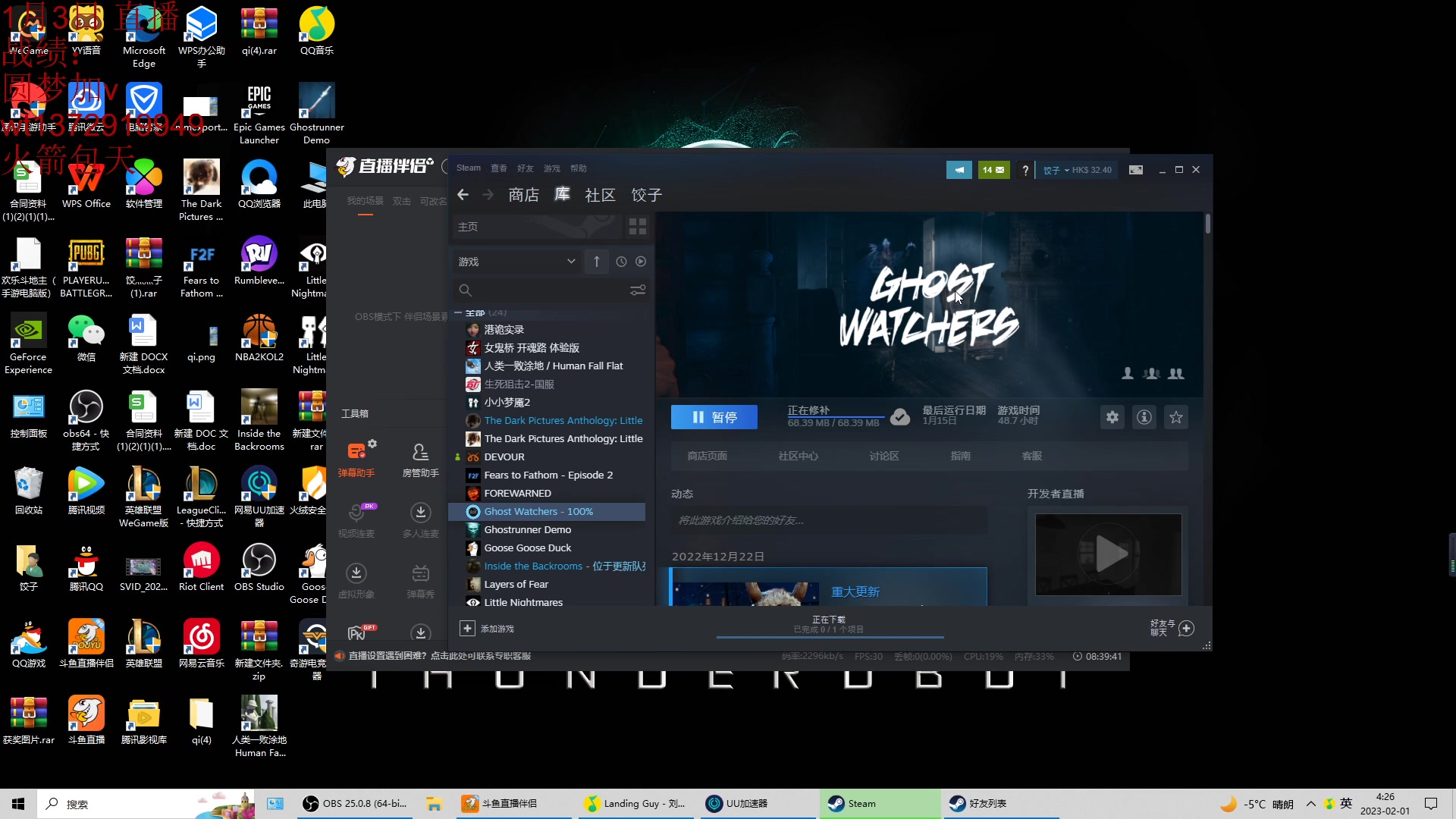The height and width of the screenshot is (819, 1456).
Task: Open Ghost Watchers settings gear
Action: [x=1112, y=417]
